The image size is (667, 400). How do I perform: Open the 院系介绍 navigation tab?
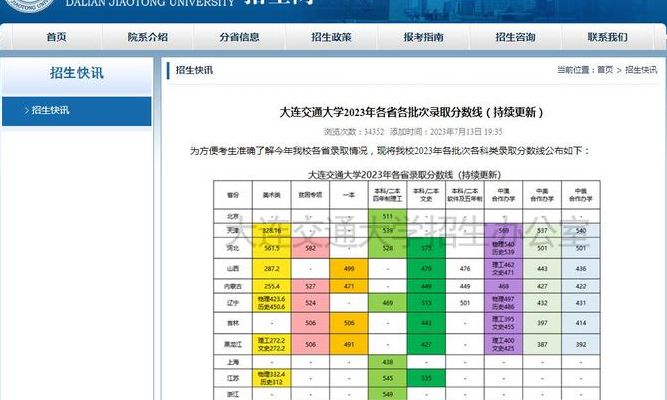tap(148, 37)
